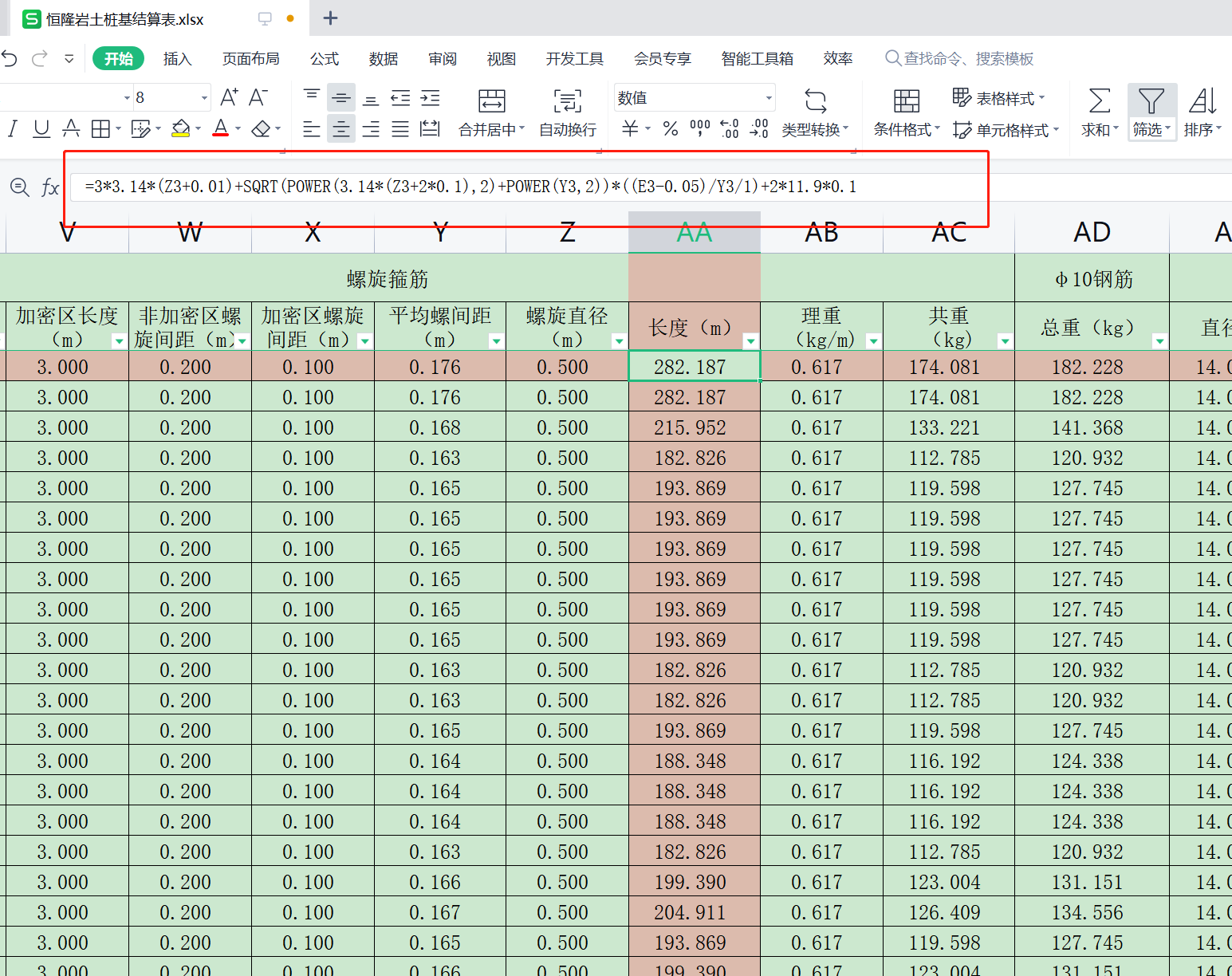Open 条件格式 conditional formatting
This screenshot has height=976, width=1232.
(907, 113)
